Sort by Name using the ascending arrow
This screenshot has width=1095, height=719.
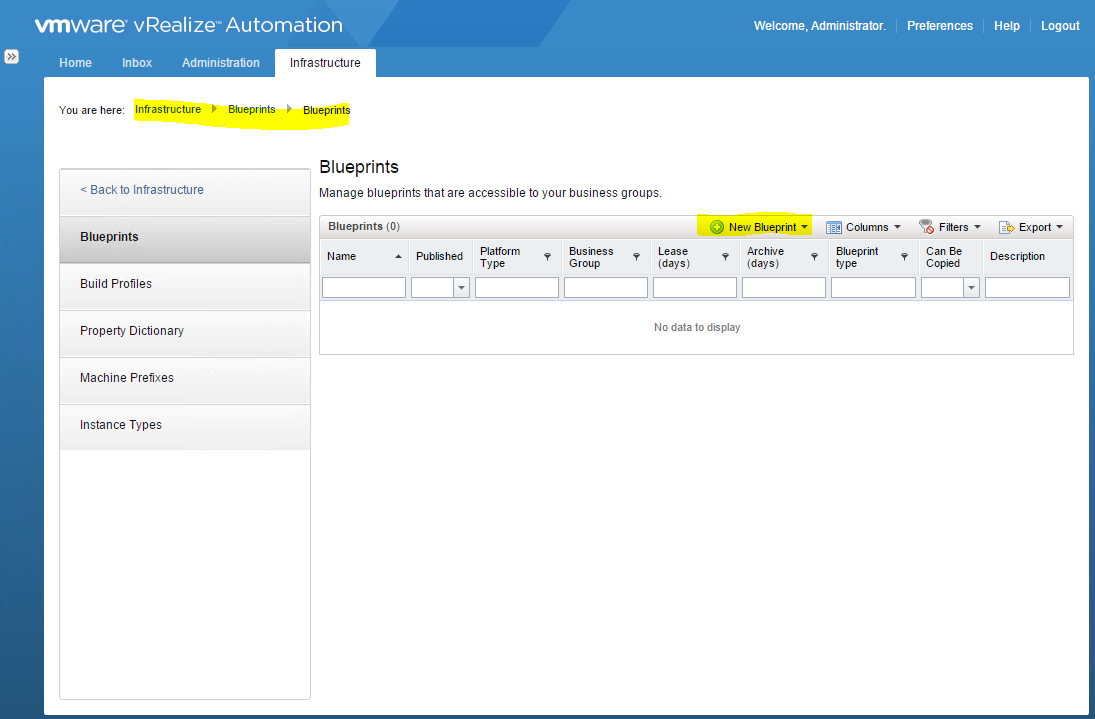click(398, 256)
